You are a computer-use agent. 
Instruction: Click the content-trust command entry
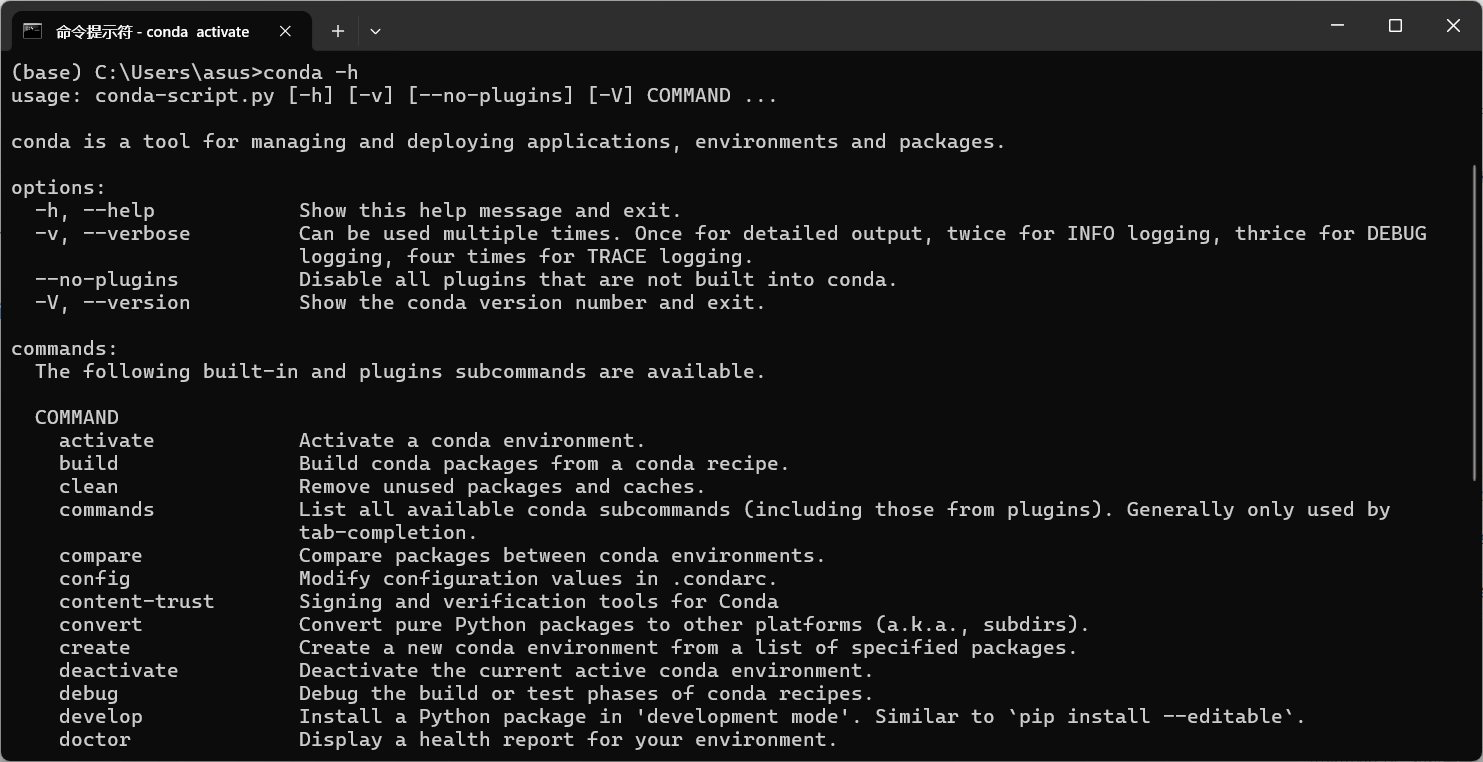pyautogui.click(x=136, y=601)
